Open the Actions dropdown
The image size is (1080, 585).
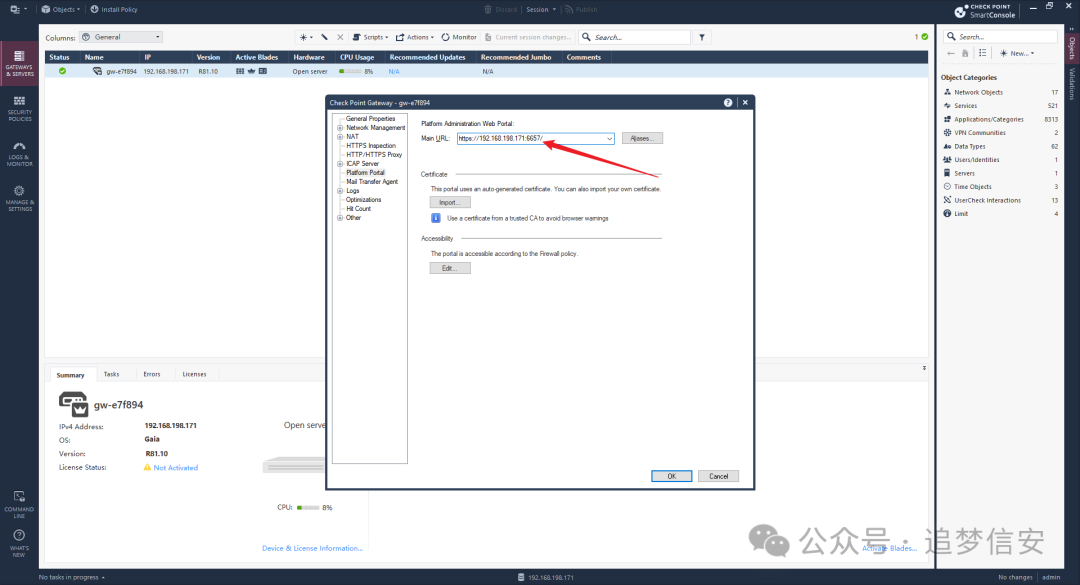tap(415, 37)
